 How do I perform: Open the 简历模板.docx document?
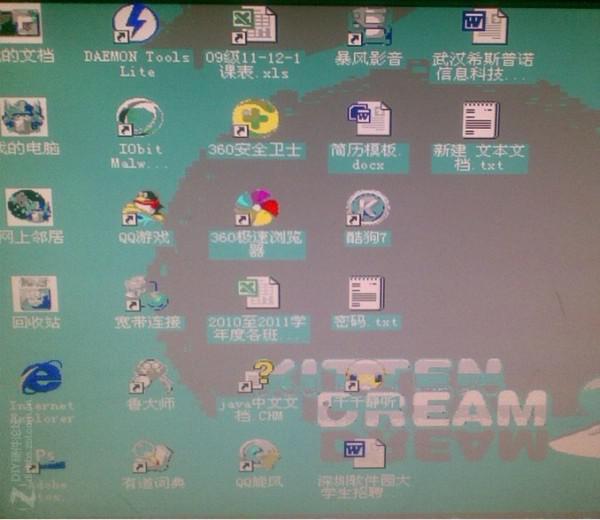pos(368,118)
